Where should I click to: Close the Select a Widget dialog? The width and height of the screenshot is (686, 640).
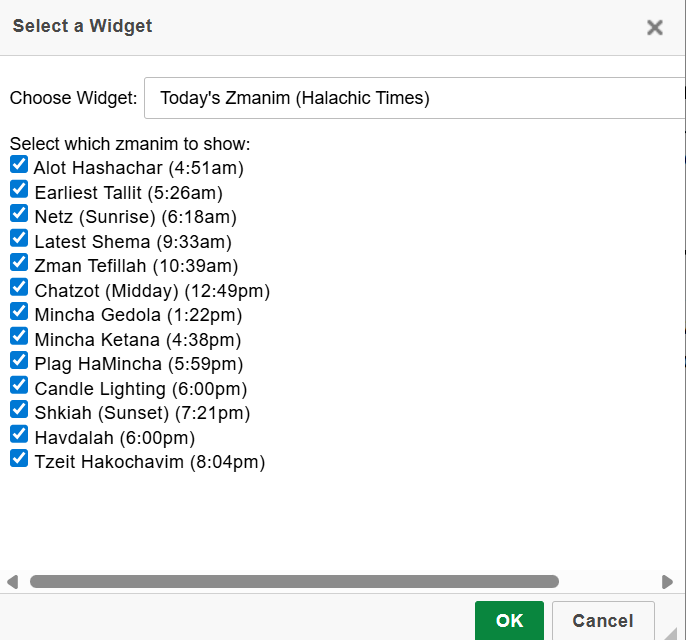(x=655, y=27)
